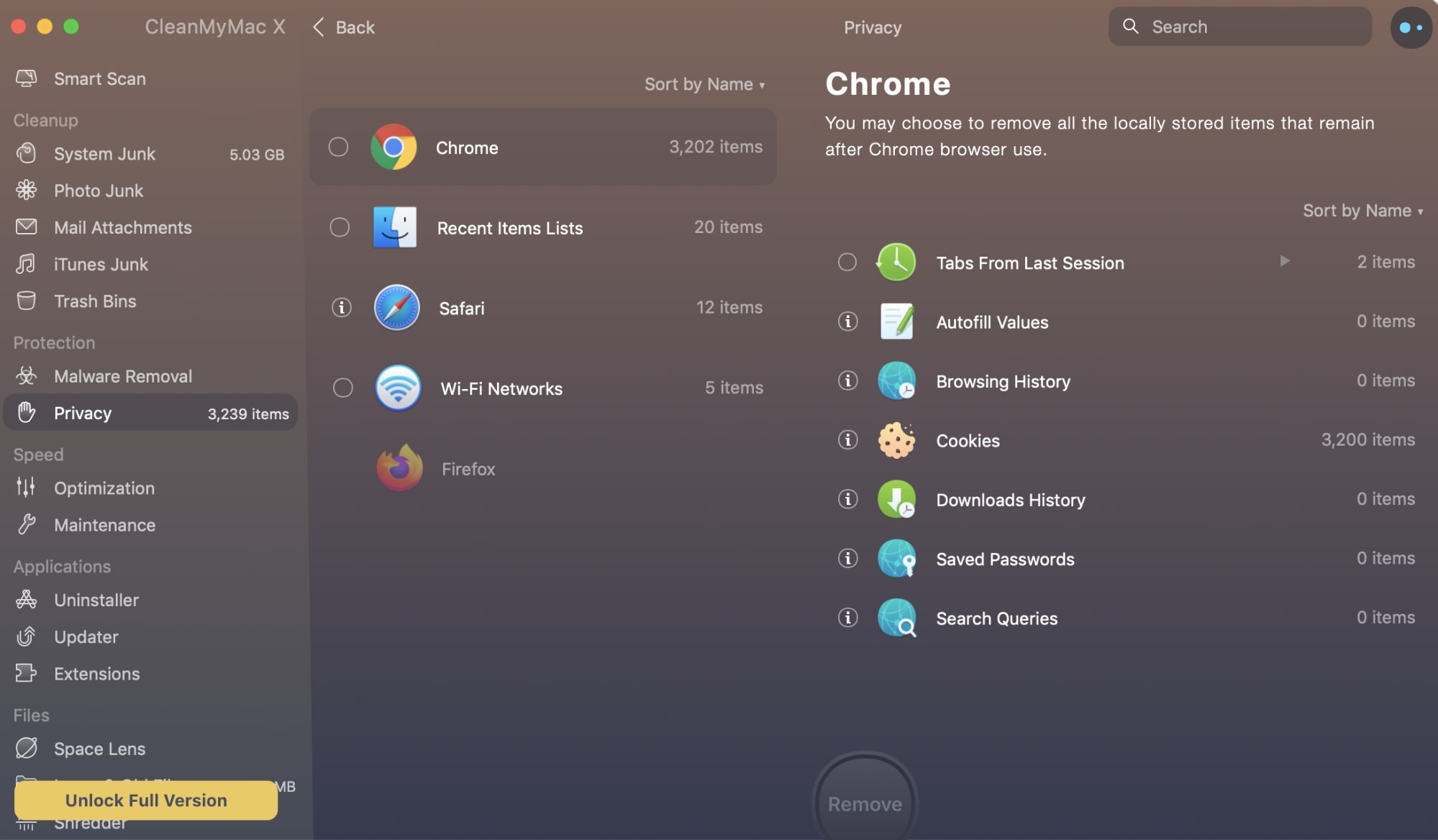The height and width of the screenshot is (840, 1438).
Task: Open Optimization sliders icon
Action: tap(27, 488)
